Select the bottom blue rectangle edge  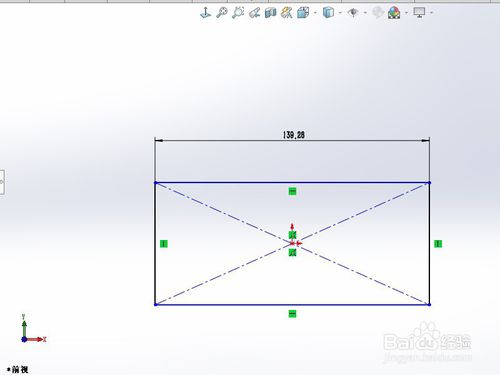click(x=292, y=304)
